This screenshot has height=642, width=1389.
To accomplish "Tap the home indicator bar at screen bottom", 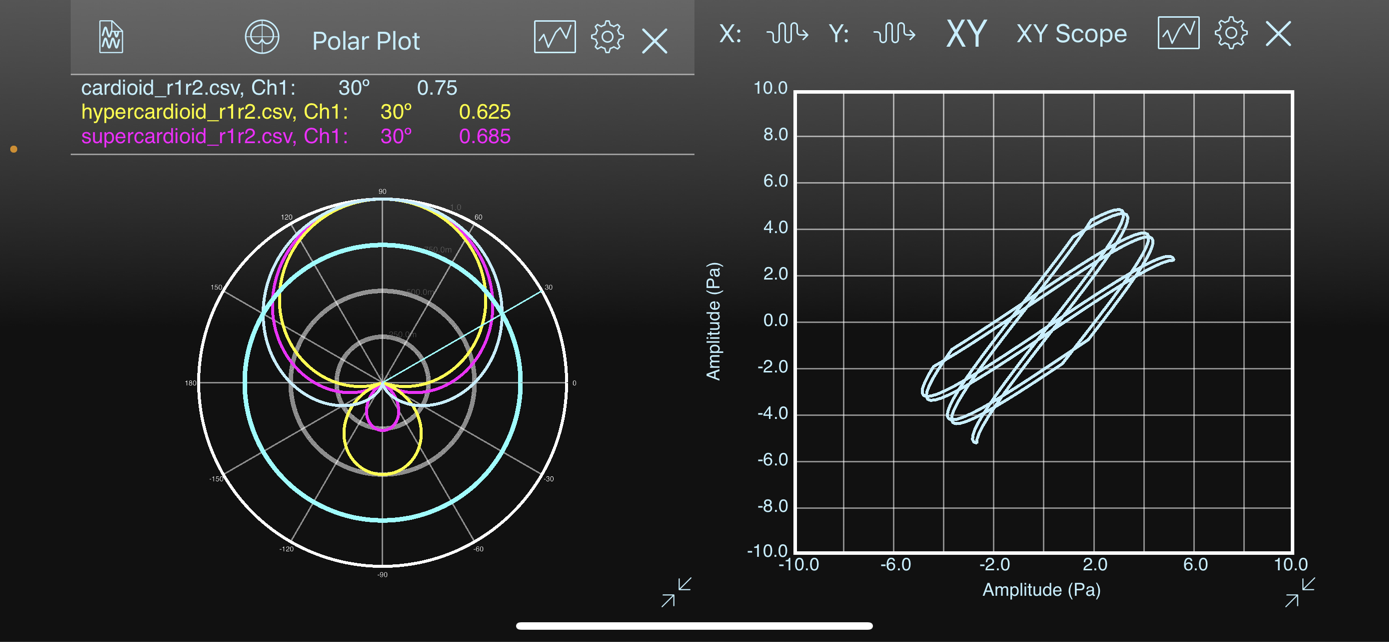I will 694,625.
